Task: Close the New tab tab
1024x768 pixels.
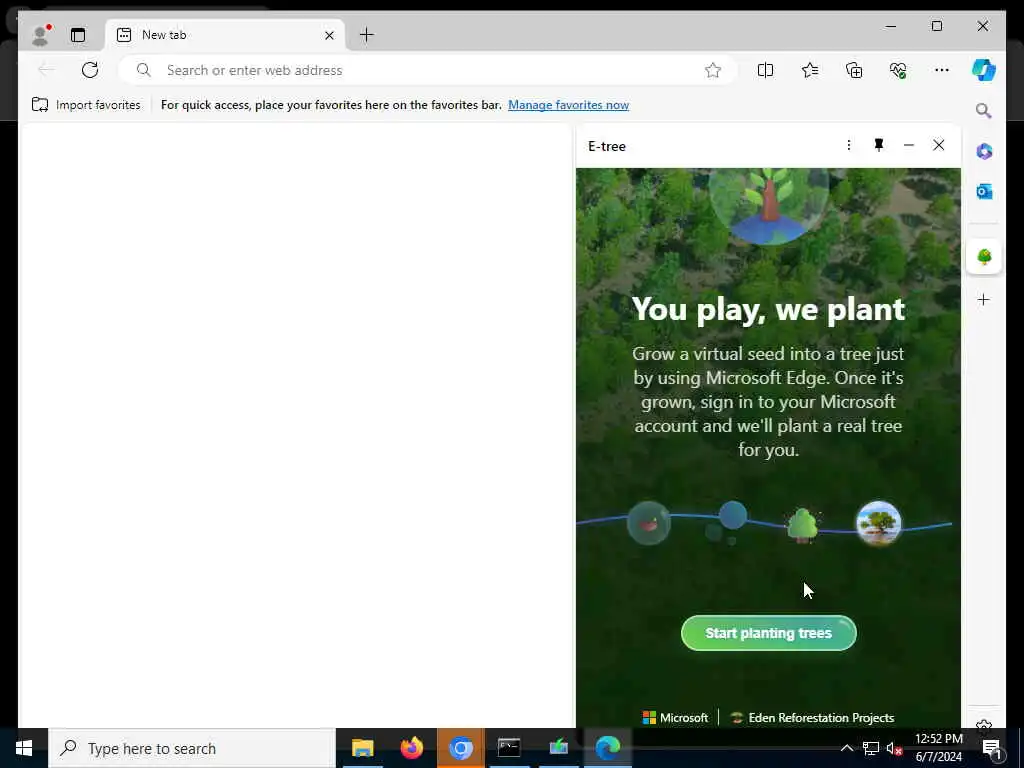Action: (x=329, y=35)
